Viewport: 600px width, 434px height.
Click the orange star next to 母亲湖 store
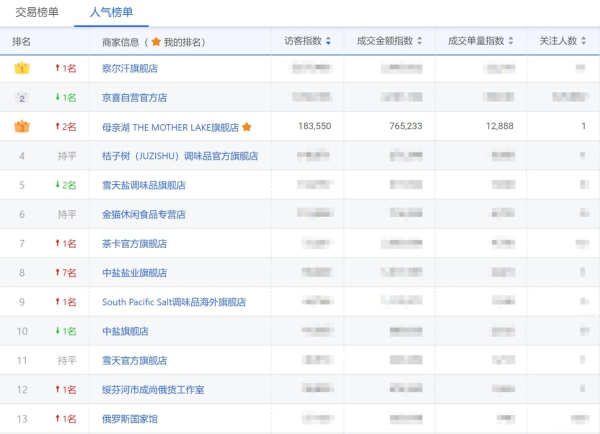point(247,127)
